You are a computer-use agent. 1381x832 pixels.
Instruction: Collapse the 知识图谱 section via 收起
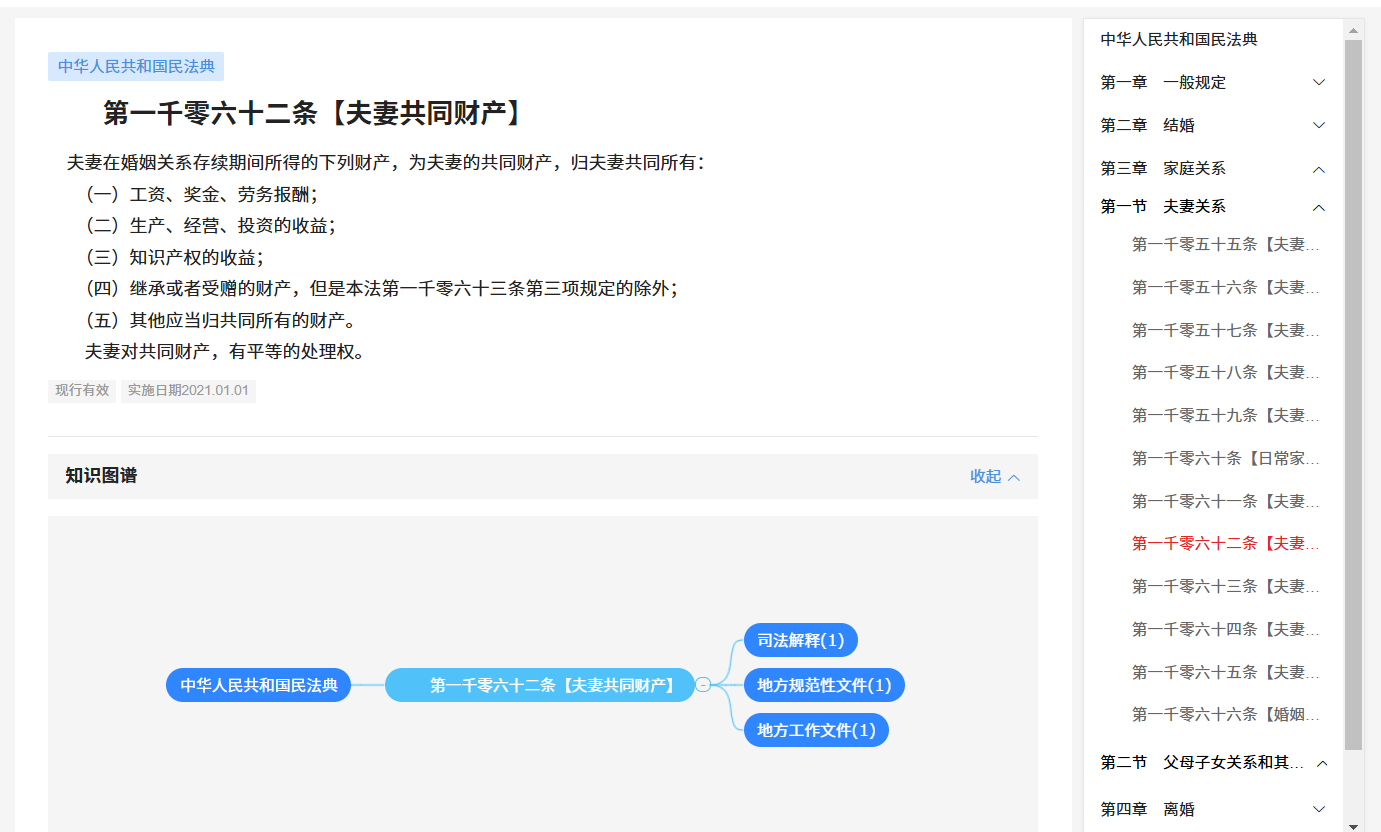[x=995, y=477]
